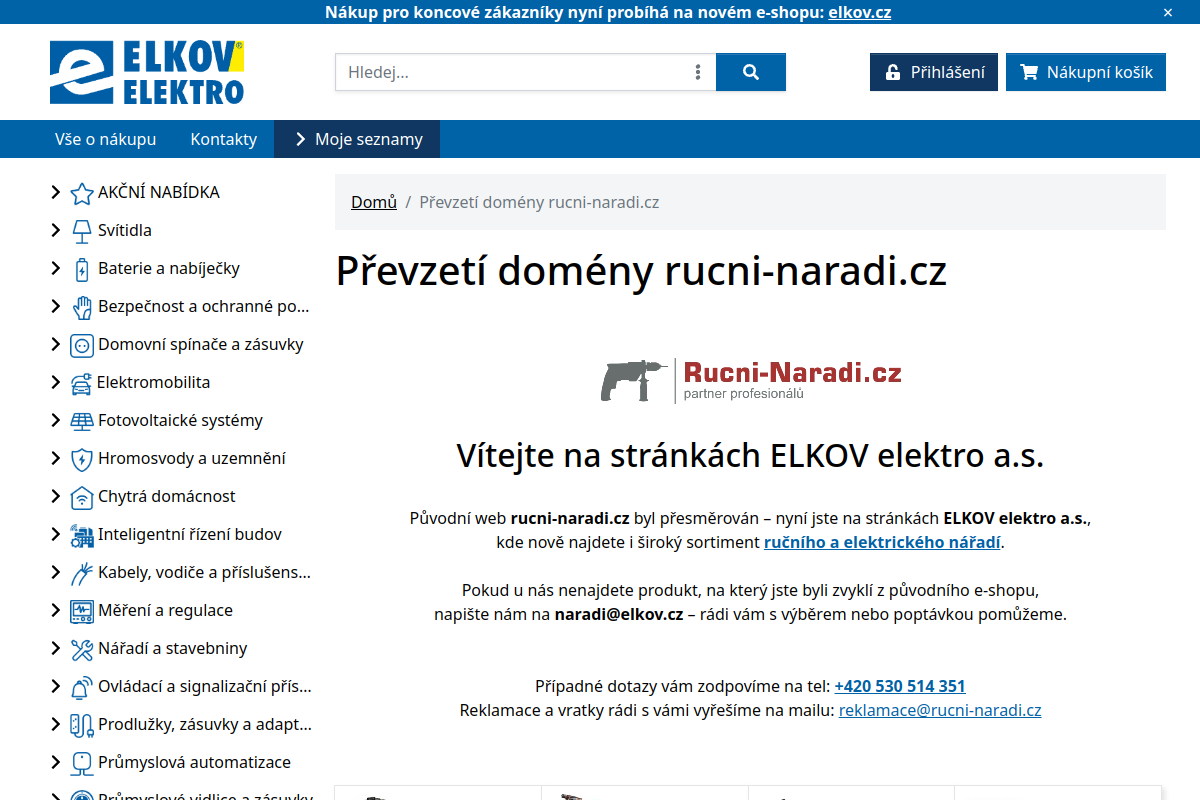
Task: Expand the AKČNÍ NABÍDKA category chevron
Action: 56,192
